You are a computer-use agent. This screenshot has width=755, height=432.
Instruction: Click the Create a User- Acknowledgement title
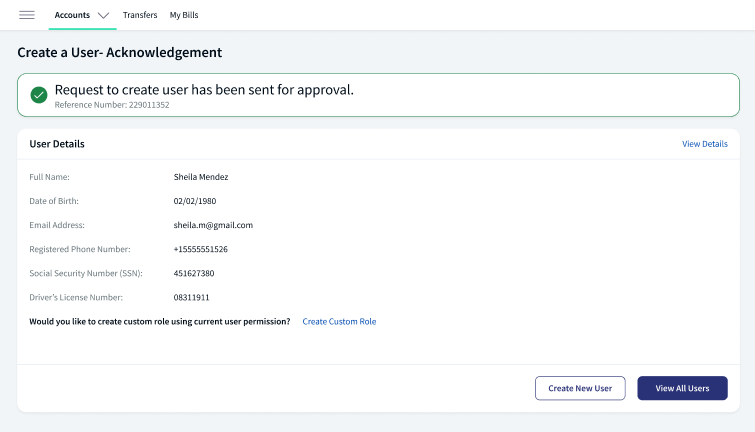[120, 52]
